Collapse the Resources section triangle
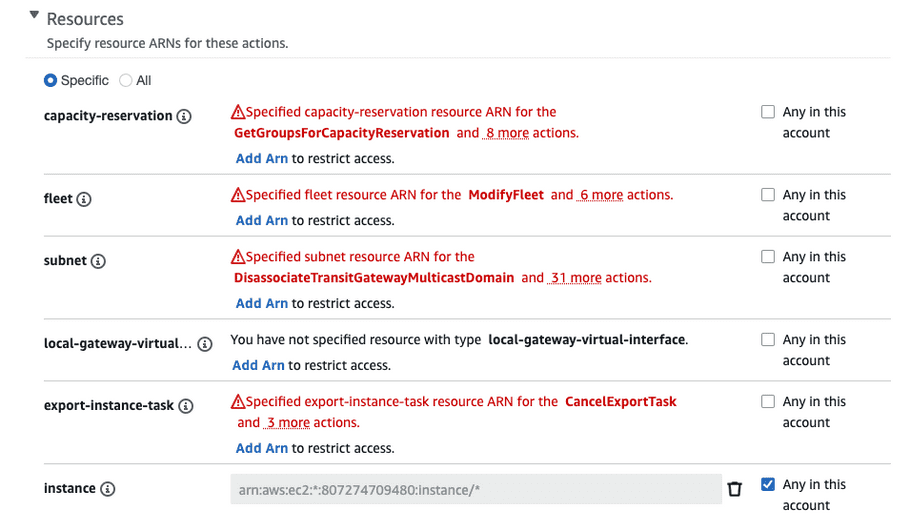Screen dimensions: 910x515 pos(34,15)
